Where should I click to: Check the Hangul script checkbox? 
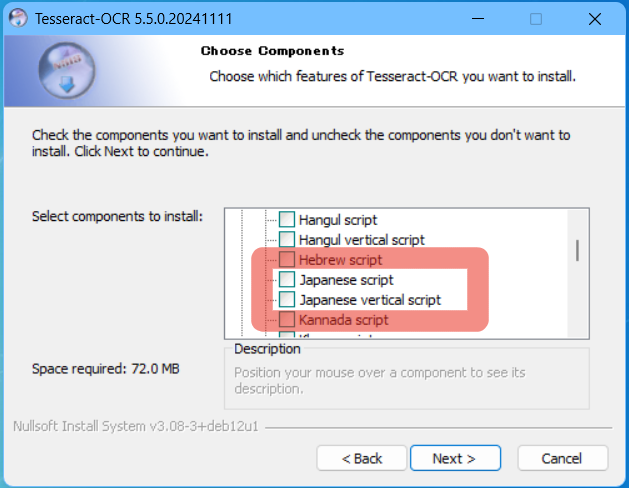(x=287, y=220)
